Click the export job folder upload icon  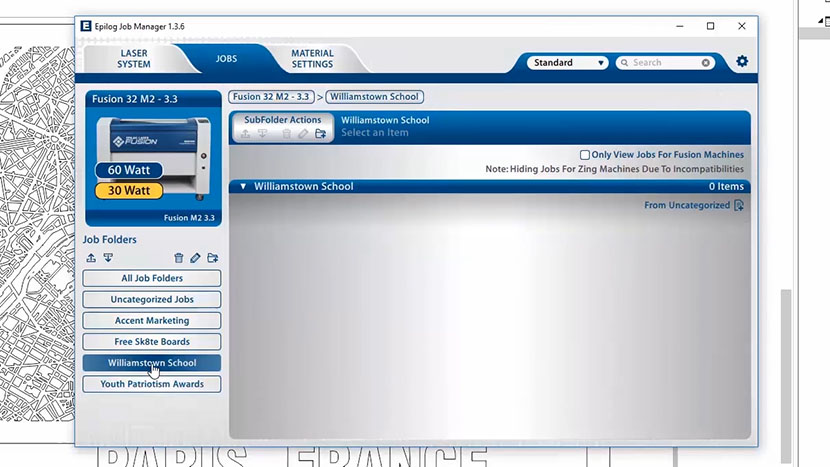pos(91,258)
